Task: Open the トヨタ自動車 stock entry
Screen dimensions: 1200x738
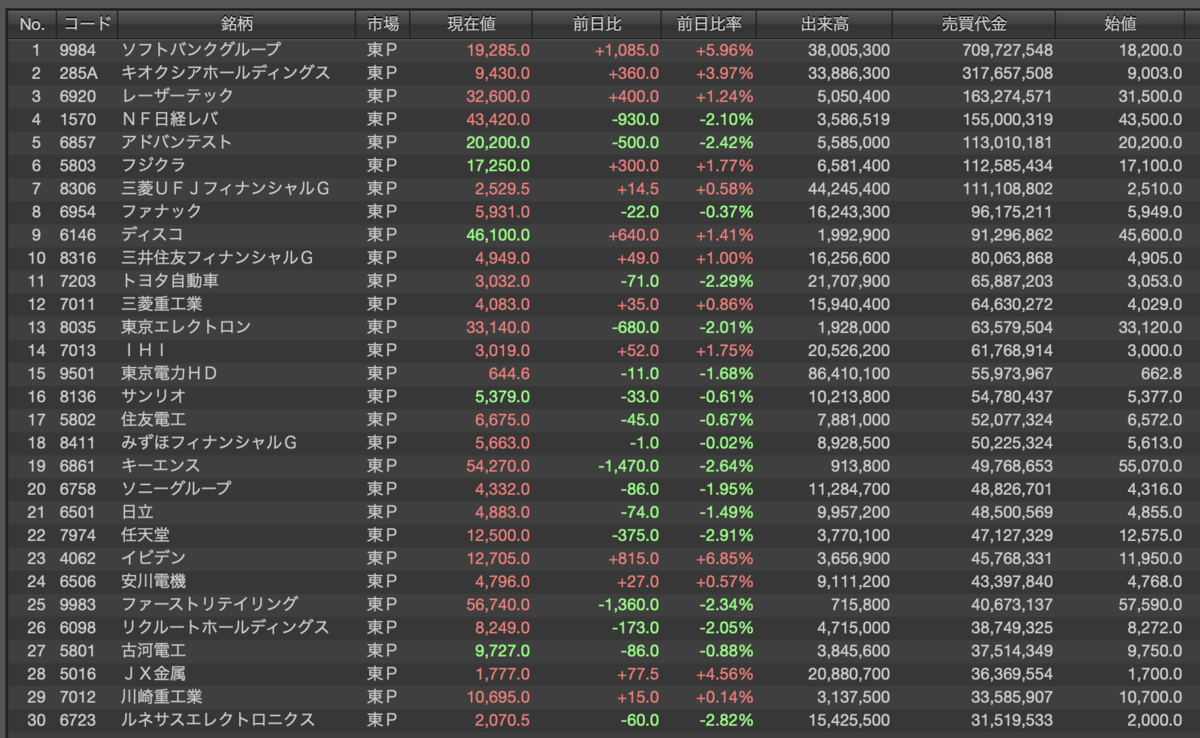Action: pyautogui.click(x=602, y=281)
